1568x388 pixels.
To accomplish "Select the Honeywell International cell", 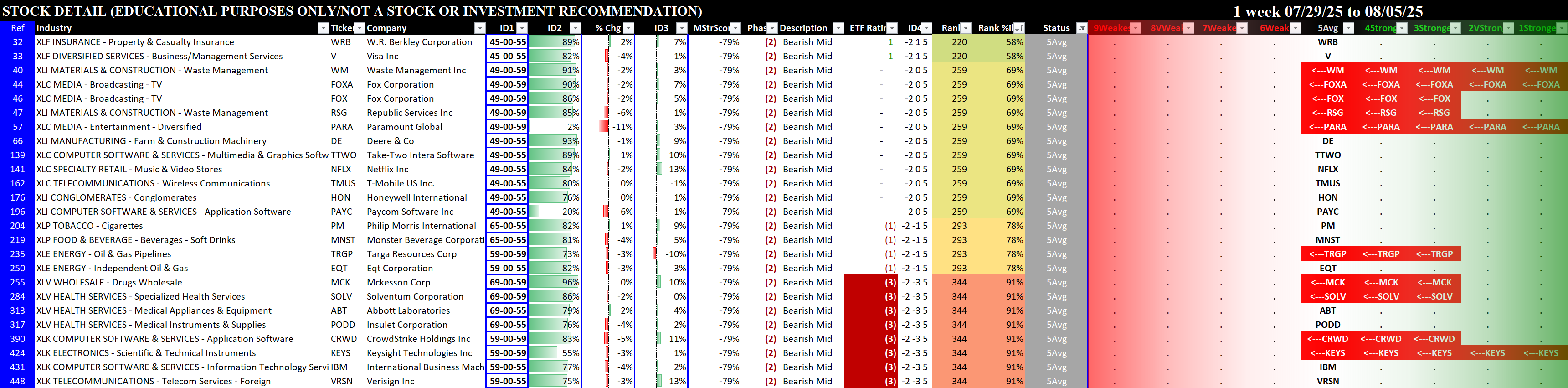I will click(426, 197).
